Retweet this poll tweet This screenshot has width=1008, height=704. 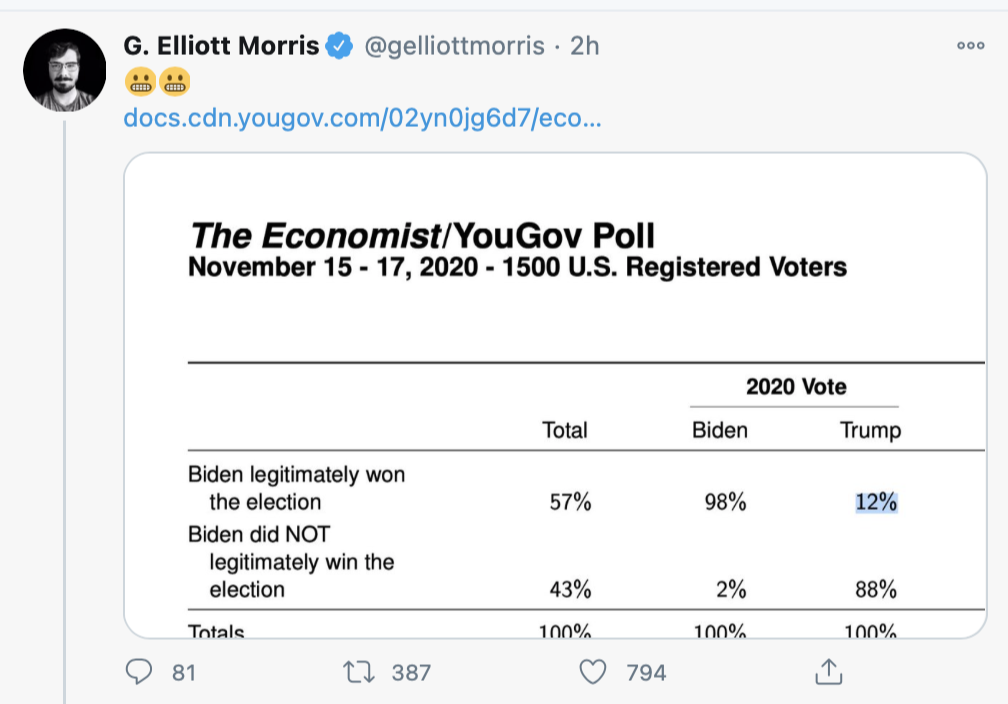tap(354, 673)
